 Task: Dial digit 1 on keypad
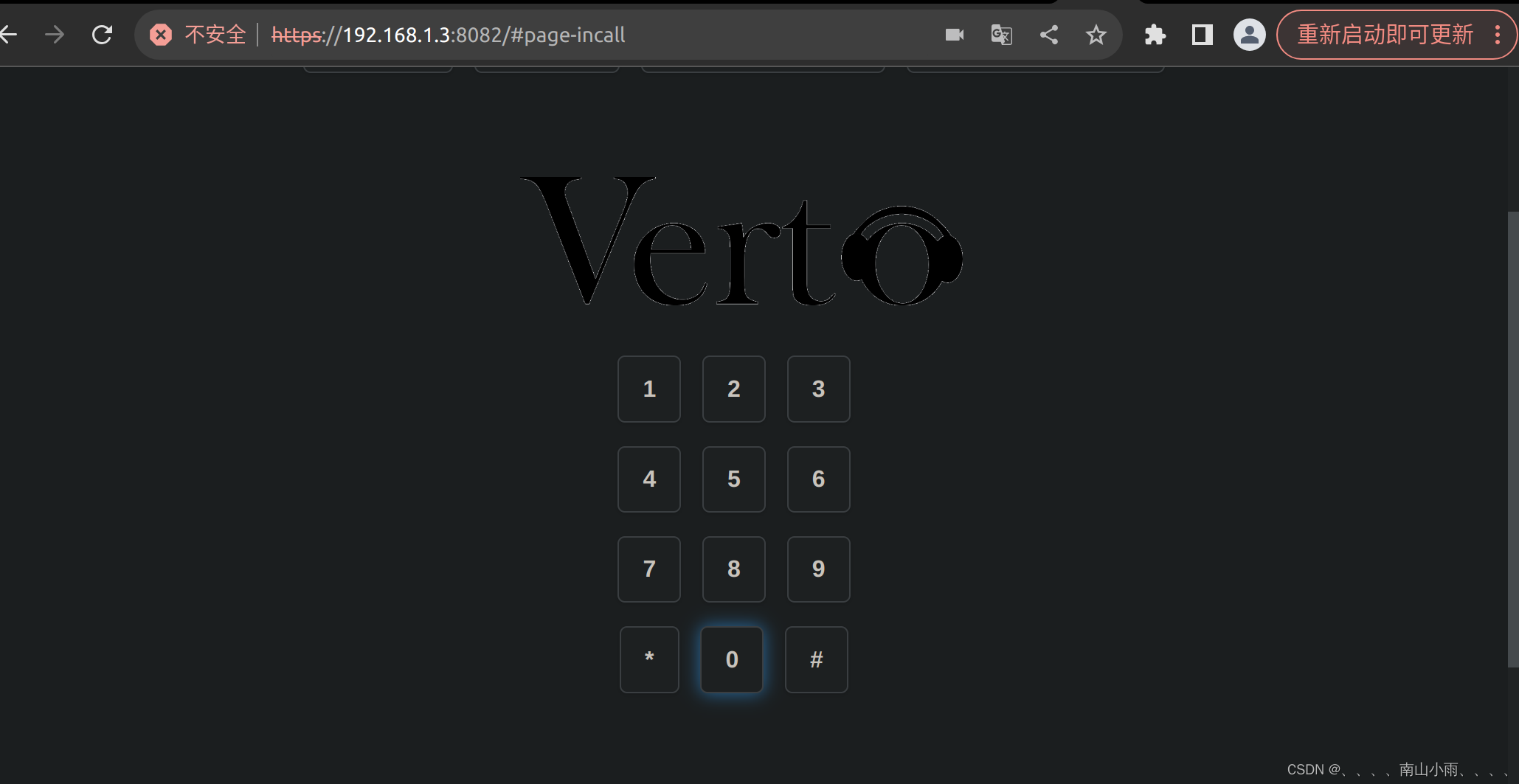point(649,389)
